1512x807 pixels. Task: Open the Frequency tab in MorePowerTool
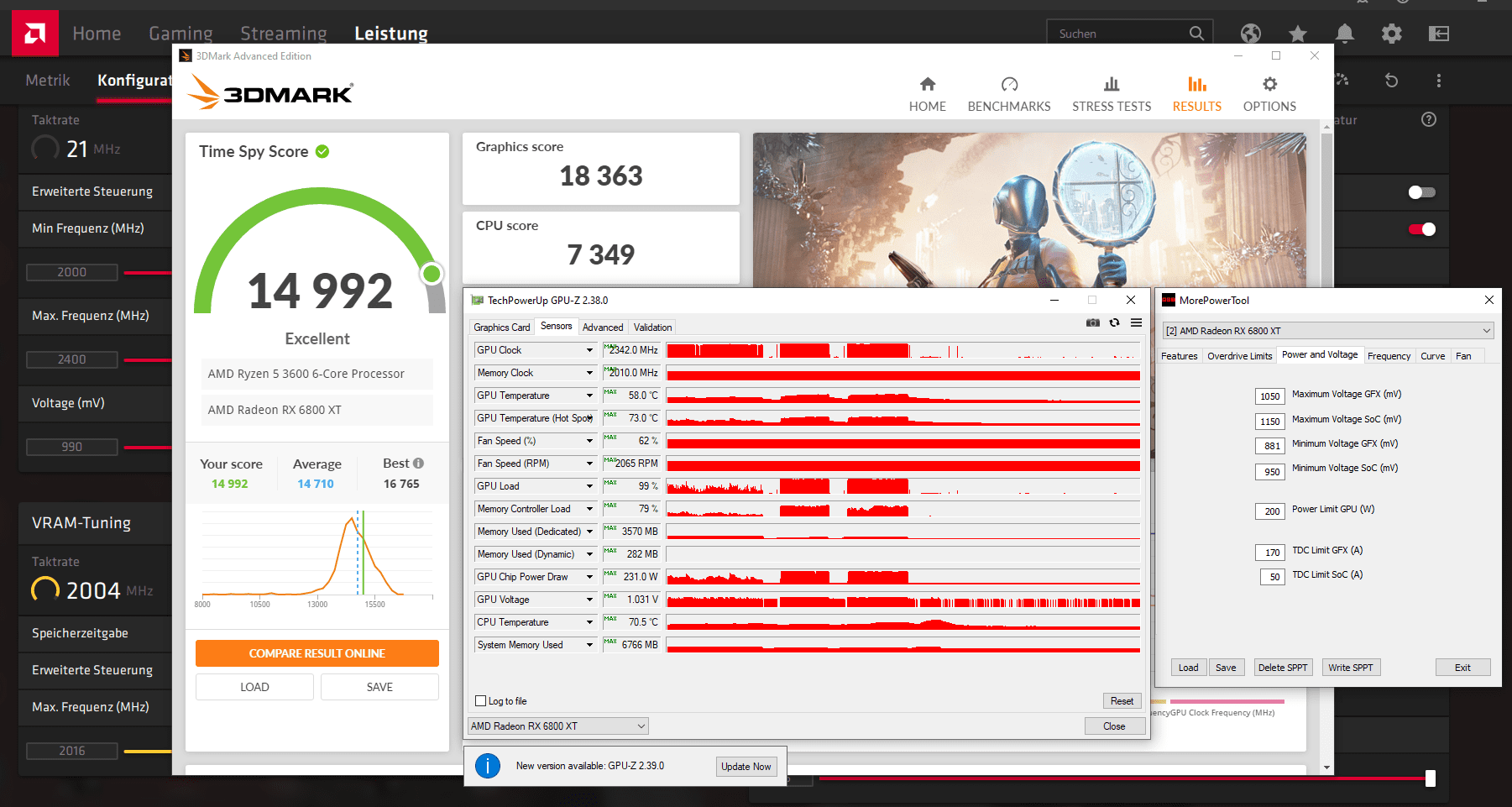coord(1389,356)
